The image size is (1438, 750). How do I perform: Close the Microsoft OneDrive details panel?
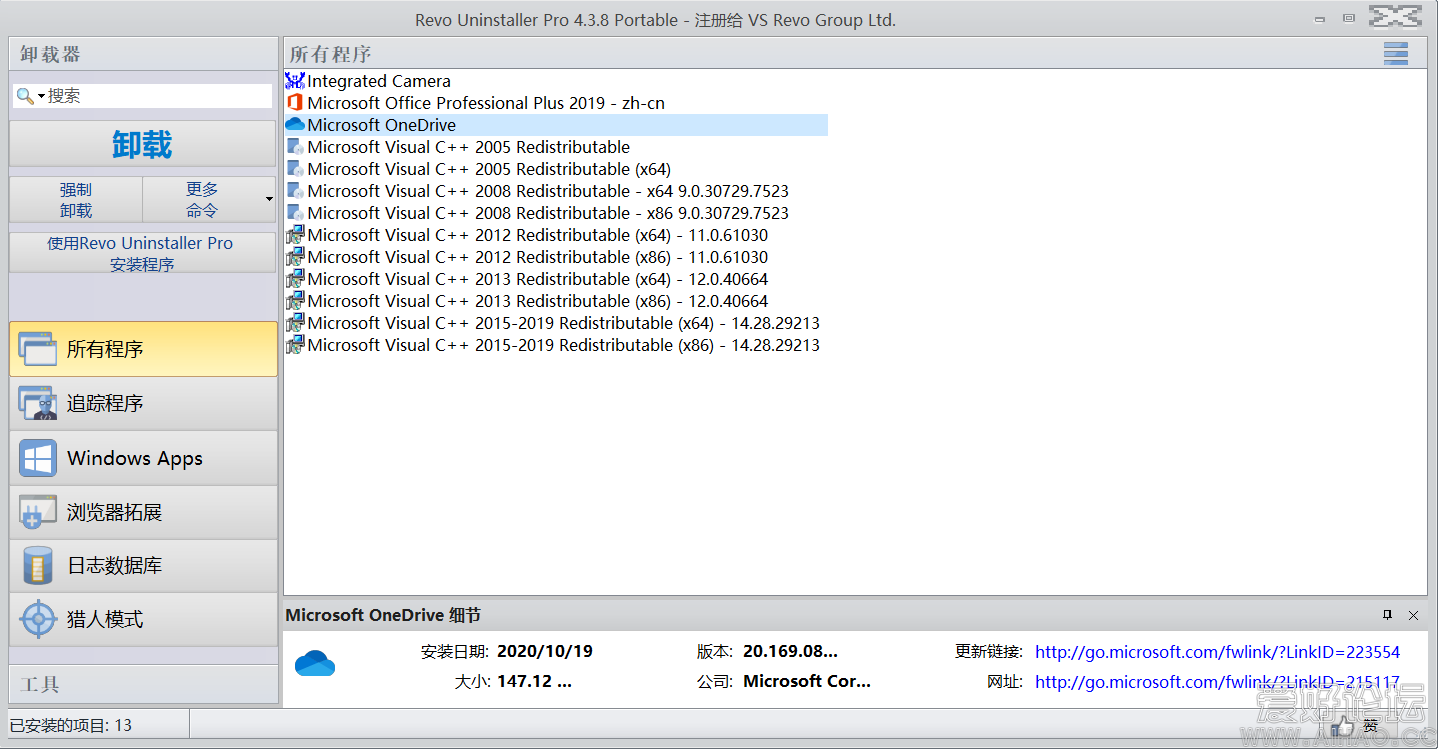[1413, 615]
